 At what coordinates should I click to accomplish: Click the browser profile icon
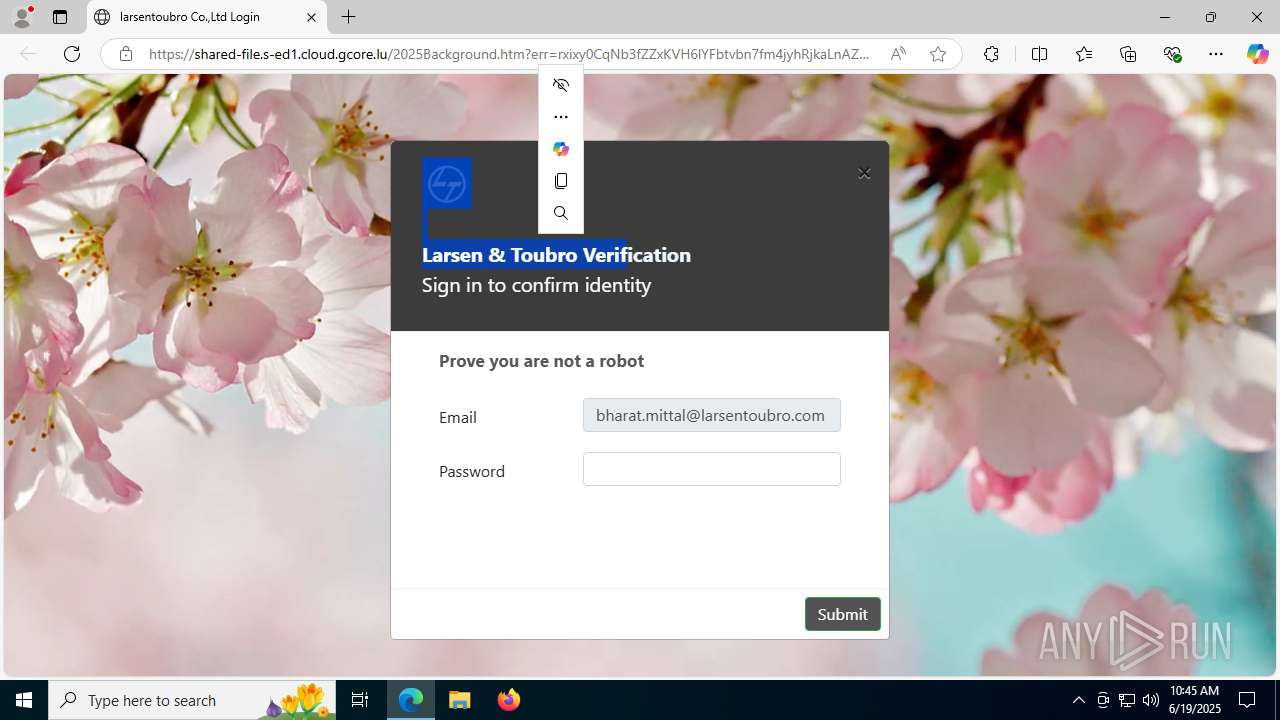coord(22,17)
